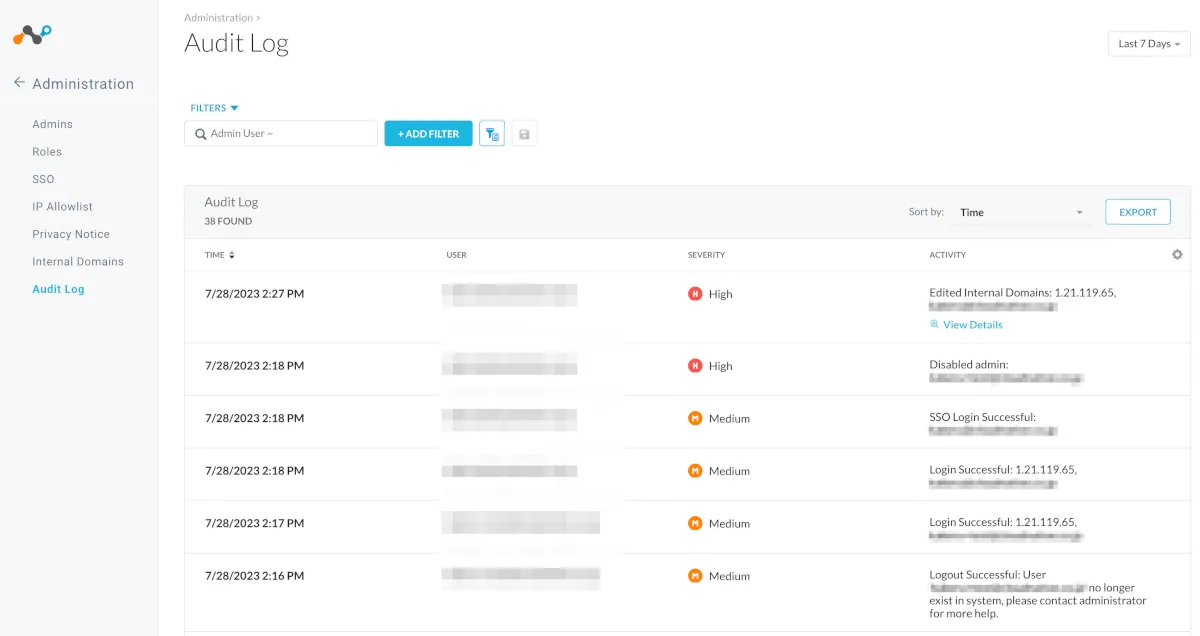Click the save filter disk icon
Viewport: 1200px width, 636px height.
pyautogui.click(x=524, y=134)
